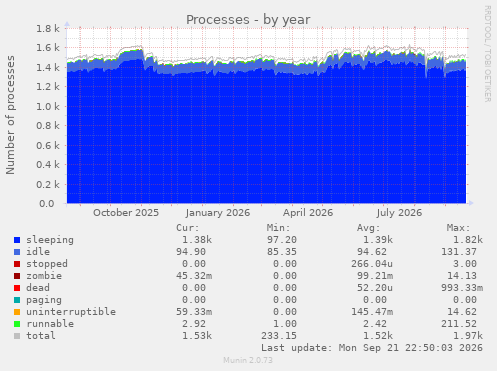
Task: Click the 'Last update' timestamp line
Action: 372,348
